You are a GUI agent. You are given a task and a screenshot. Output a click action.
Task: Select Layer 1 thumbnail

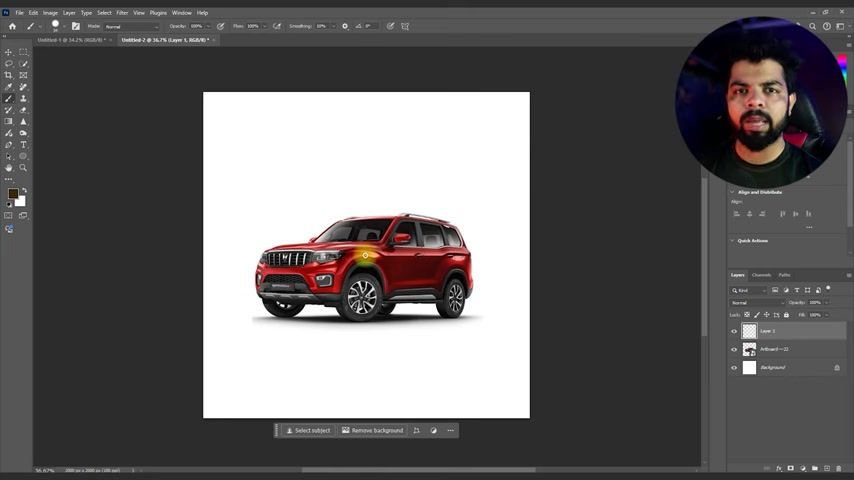[749, 331]
